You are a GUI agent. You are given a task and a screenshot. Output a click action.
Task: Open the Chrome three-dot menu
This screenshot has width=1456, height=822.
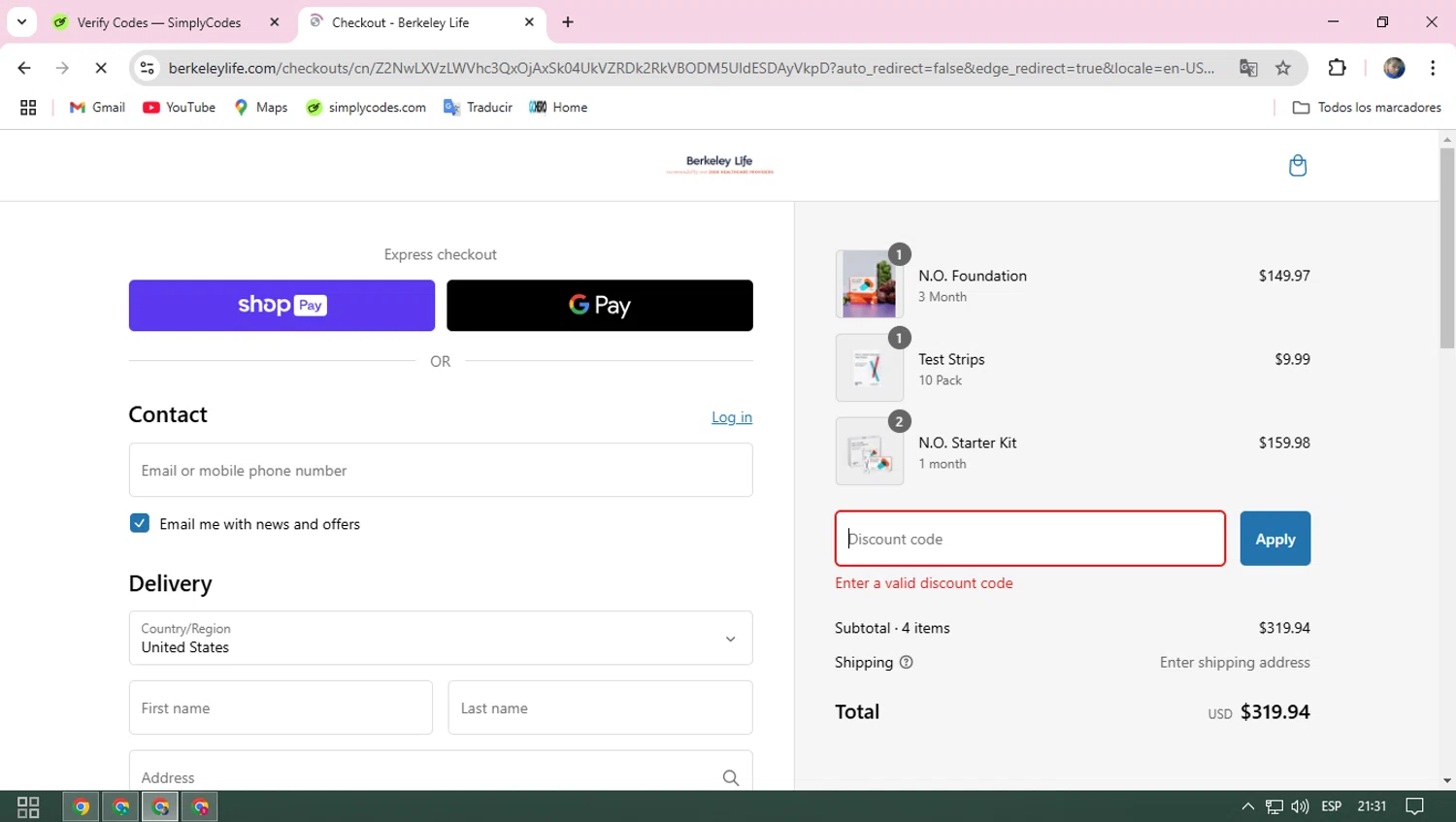(x=1433, y=68)
